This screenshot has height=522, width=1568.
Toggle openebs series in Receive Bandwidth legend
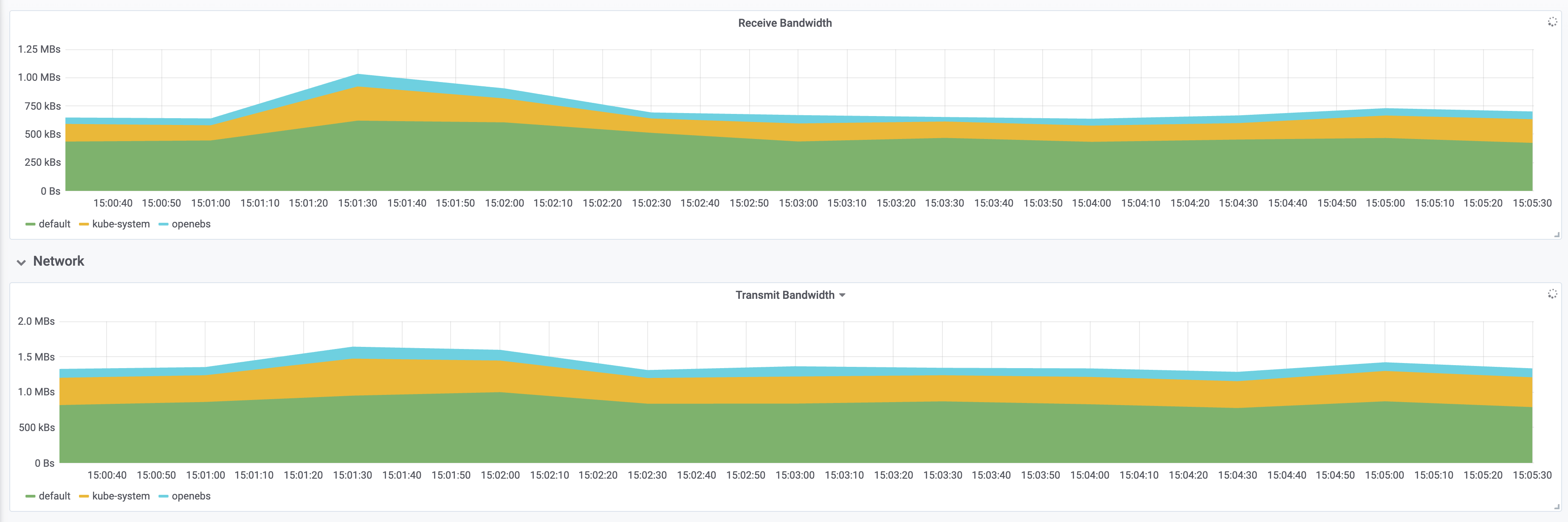coord(191,224)
